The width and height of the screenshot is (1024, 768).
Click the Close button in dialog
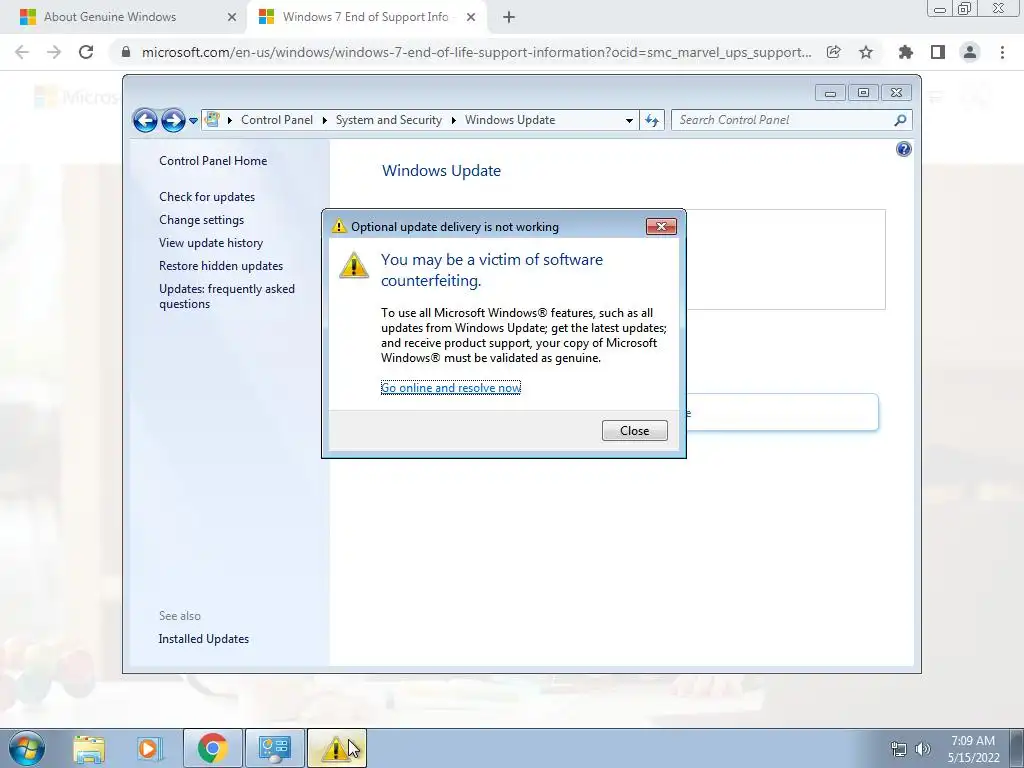click(x=635, y=430)
